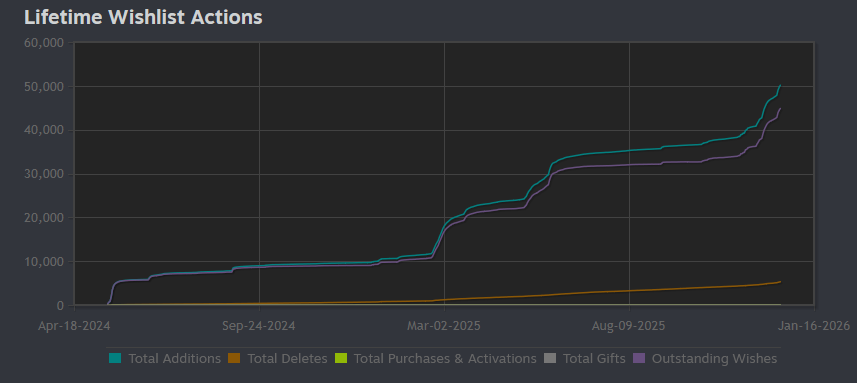Viewport: 857px width, 383px height.
Task: Click the 50,000 y-axis label
Action: click(44, 86)
